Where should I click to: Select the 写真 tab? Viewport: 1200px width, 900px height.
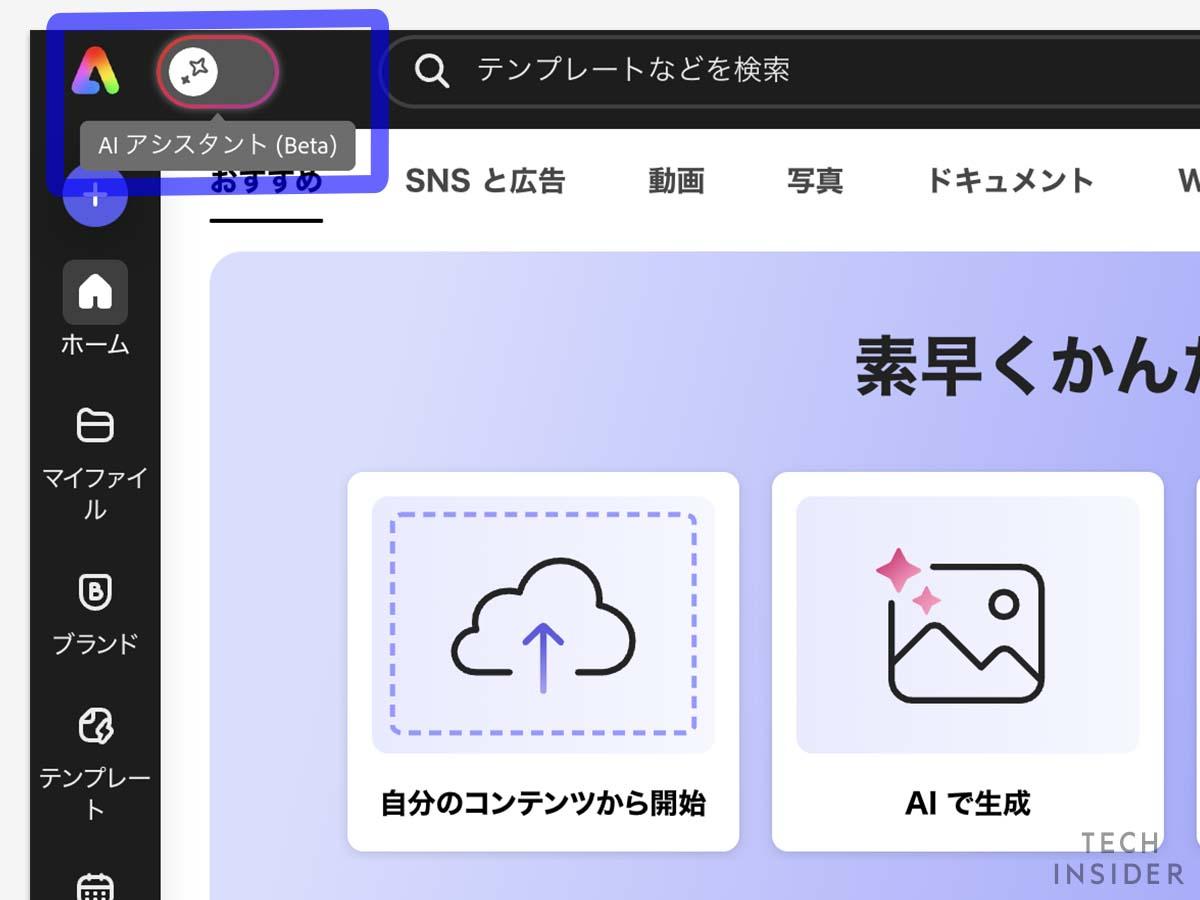click(815, 181)
